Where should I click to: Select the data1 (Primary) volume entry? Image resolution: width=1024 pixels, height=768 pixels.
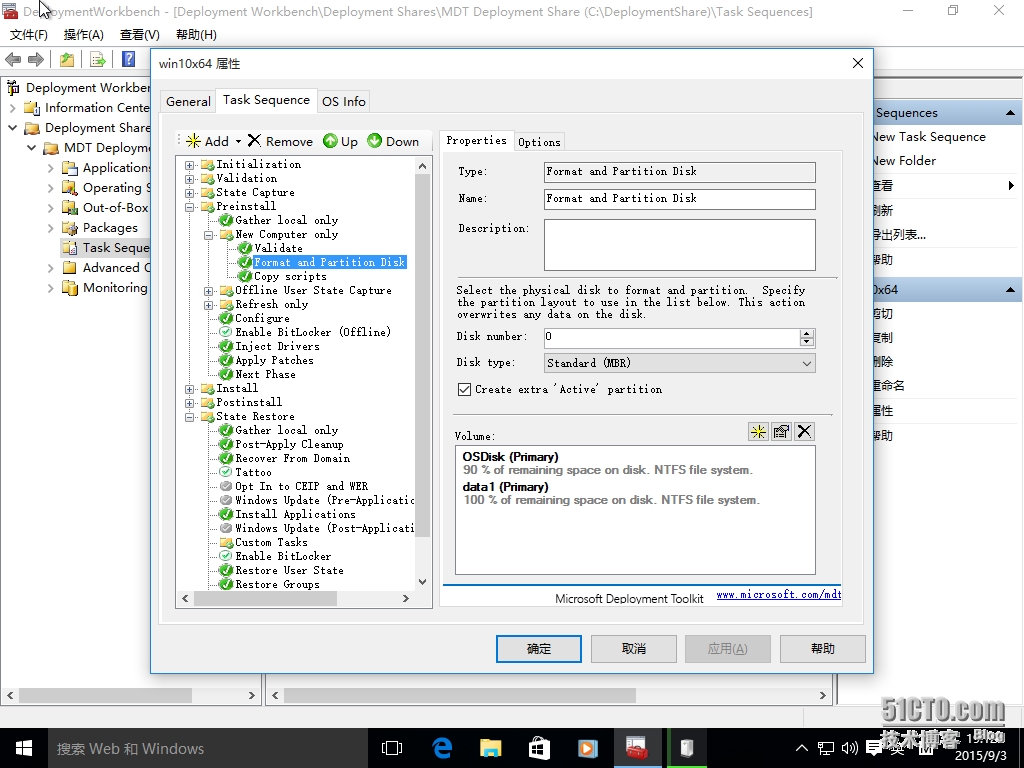click(611, 493)
